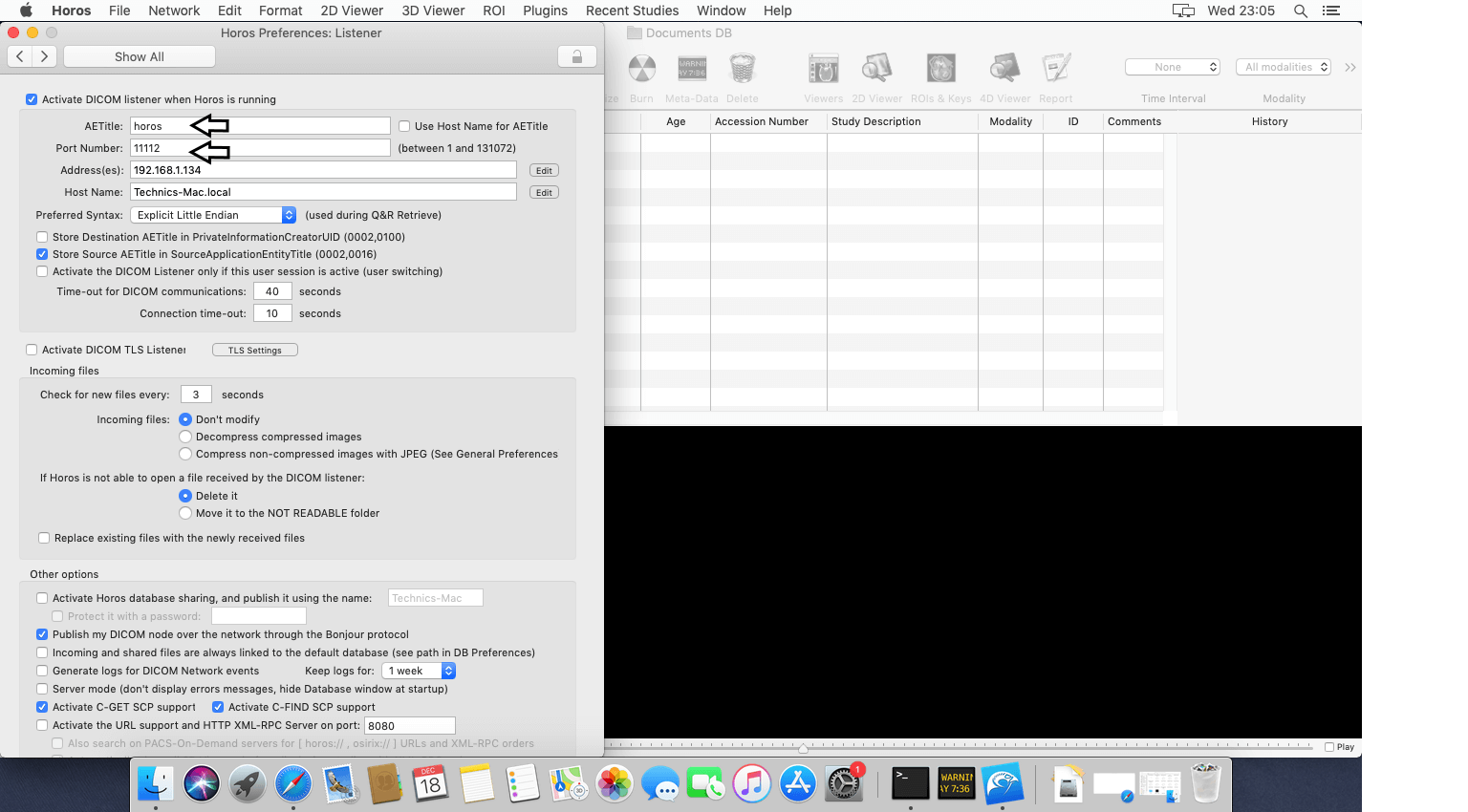Open Calendar icon in the dock

coord(431,784)
